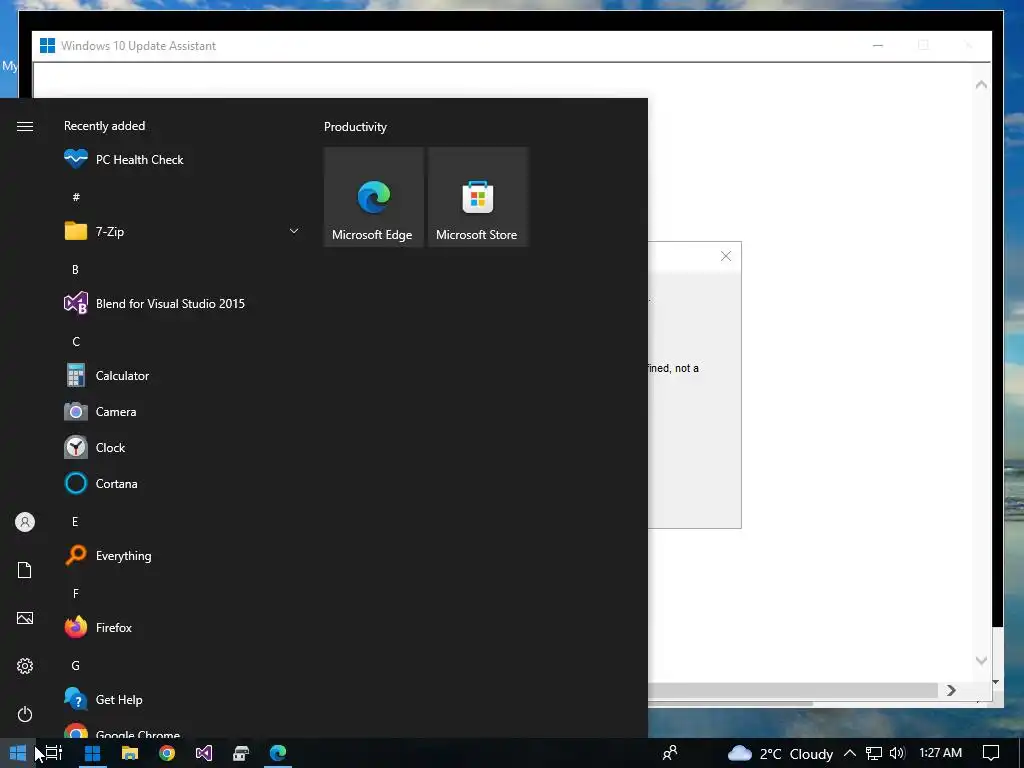Viewport: 1024px width, 768px height.
Task: Open the 7-Zip folder entry
Action: point(182,231)
